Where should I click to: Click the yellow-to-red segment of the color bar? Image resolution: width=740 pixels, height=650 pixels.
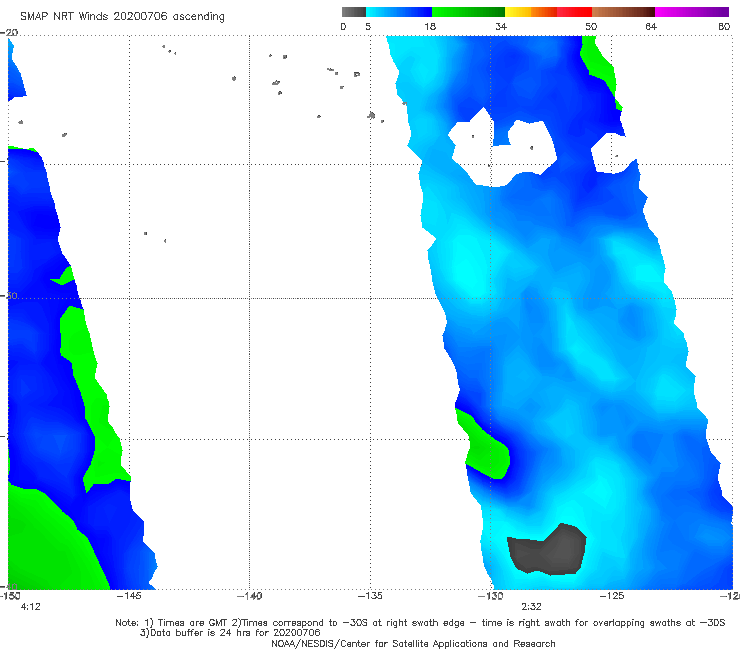(x=548, y=12)
